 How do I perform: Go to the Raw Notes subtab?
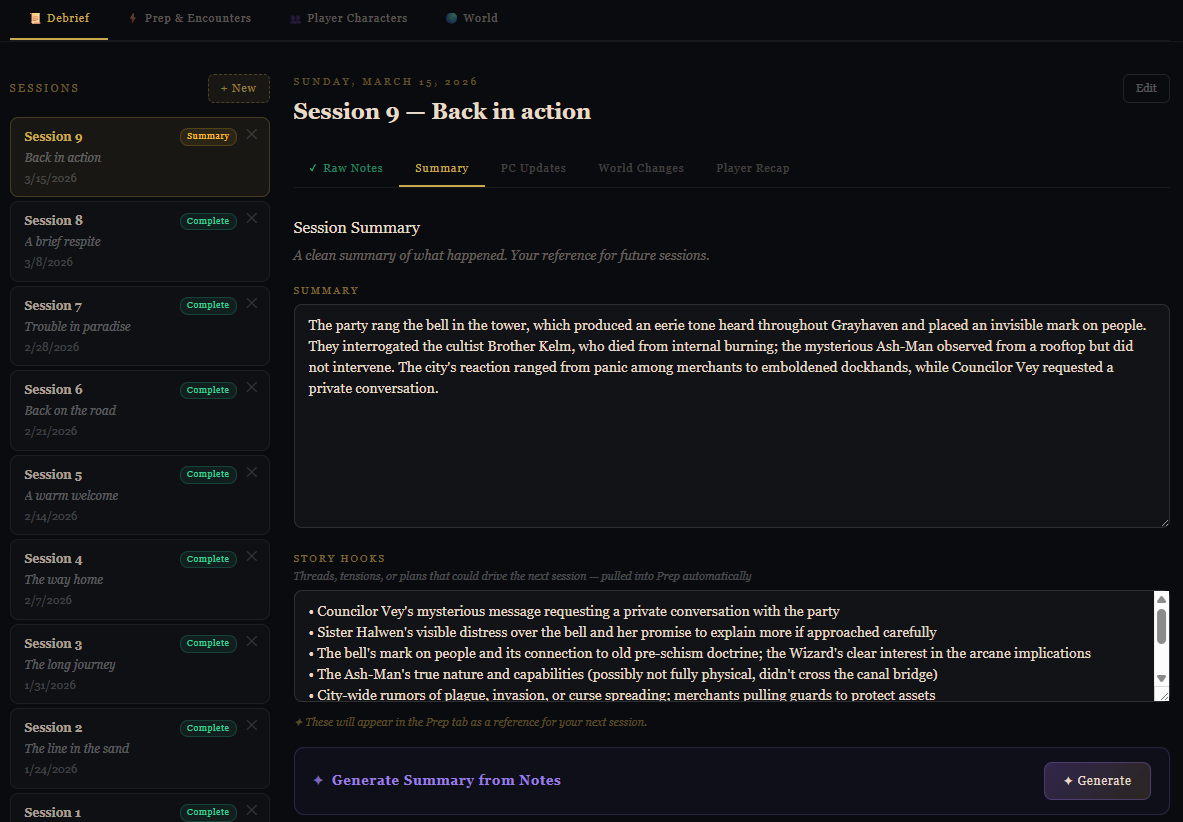coord(345,168)
